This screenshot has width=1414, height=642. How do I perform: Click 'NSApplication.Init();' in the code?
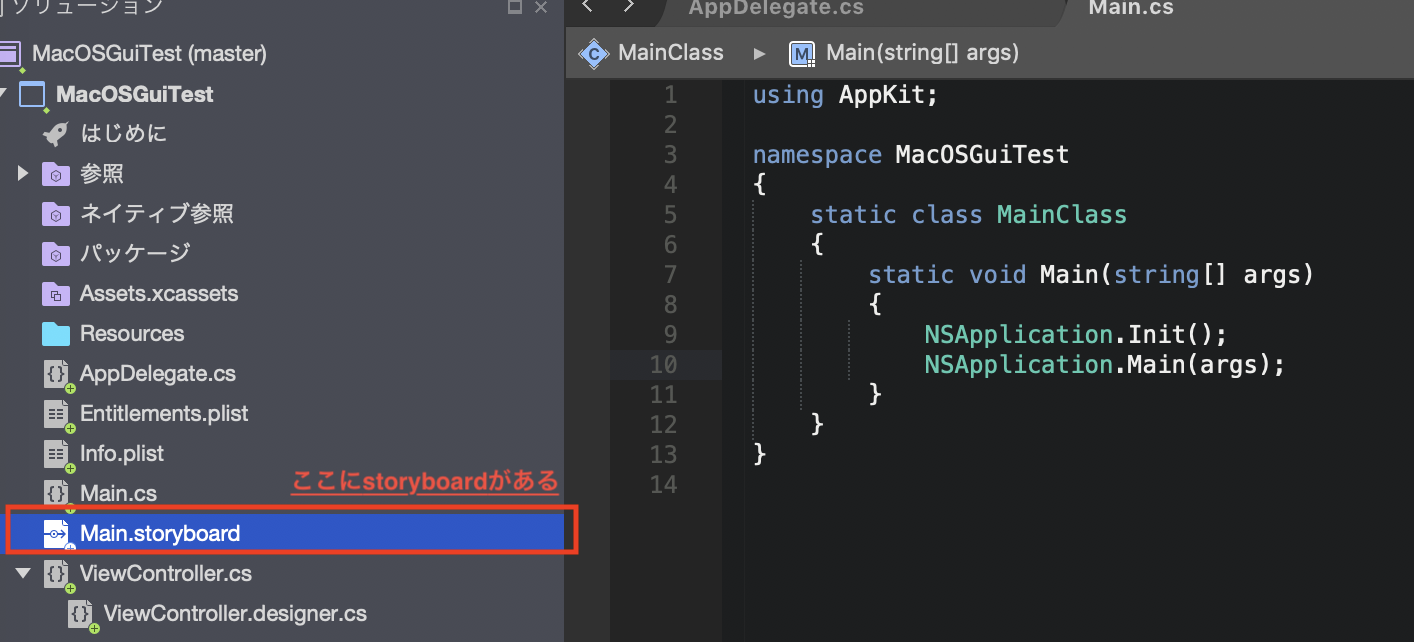pos(1075,334)
